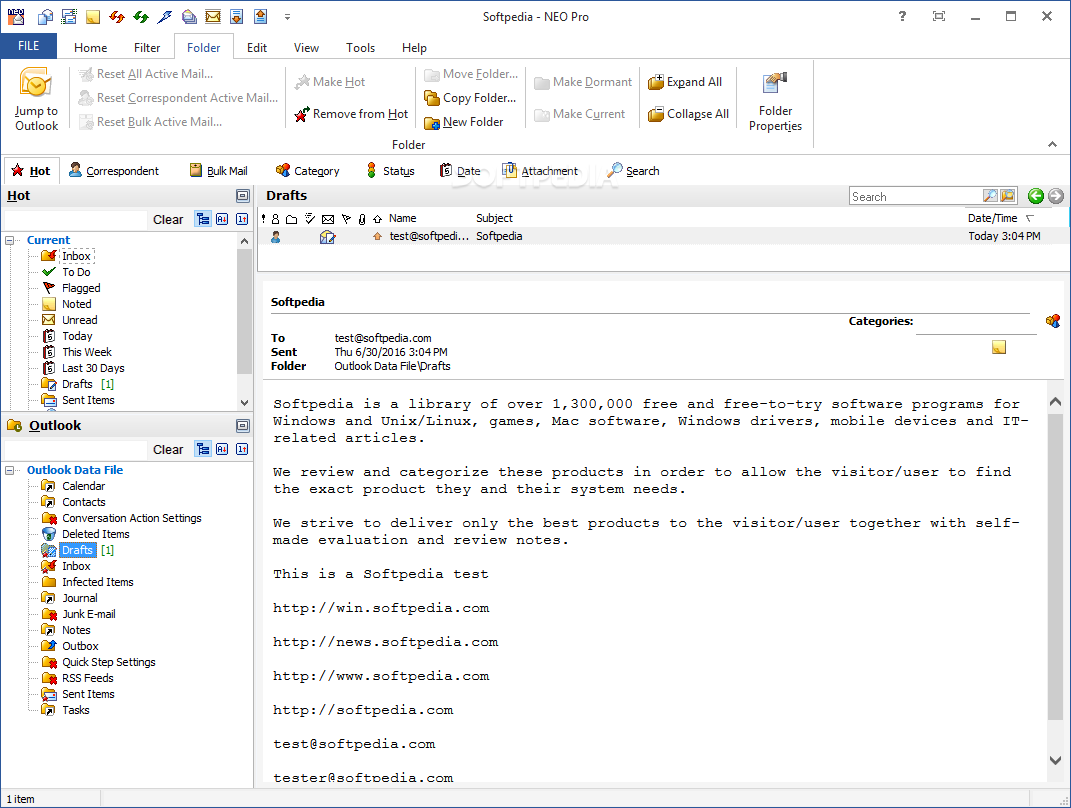Collapse the ribbon with the chevron
1071x808 pixels.
point(1052,144)
